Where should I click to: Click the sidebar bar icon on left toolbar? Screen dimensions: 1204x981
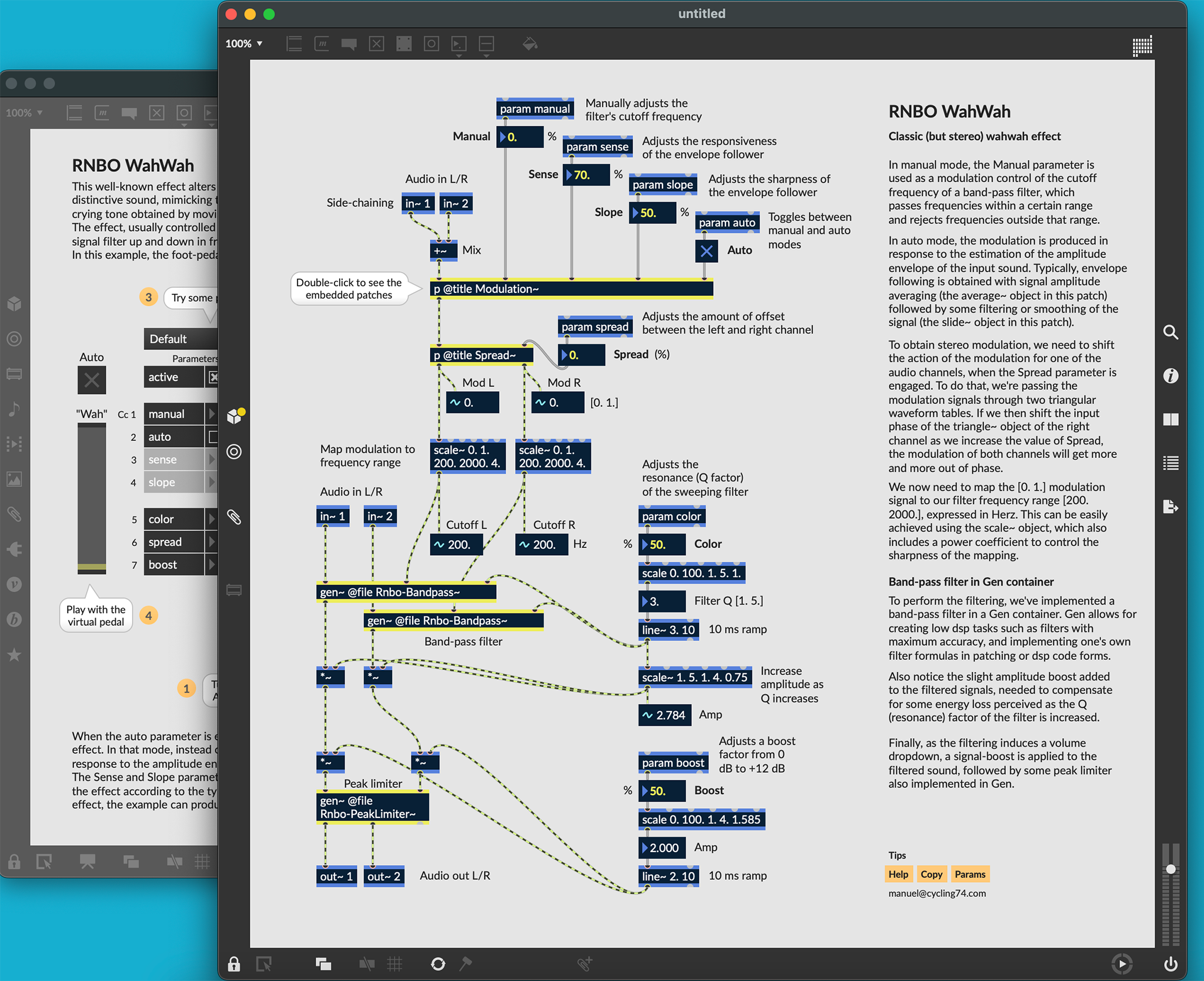coord(234,590)
